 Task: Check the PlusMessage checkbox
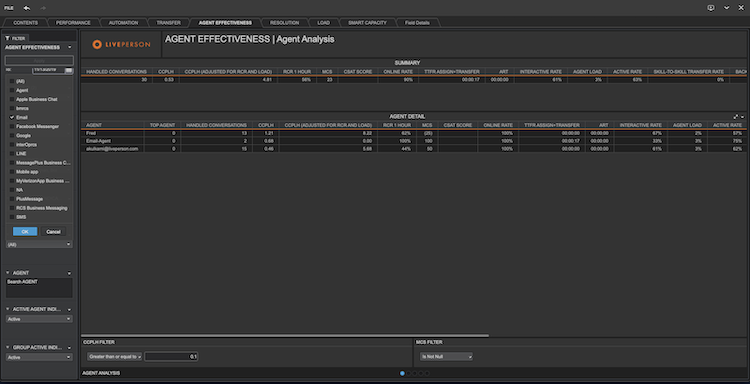(12, 199)
